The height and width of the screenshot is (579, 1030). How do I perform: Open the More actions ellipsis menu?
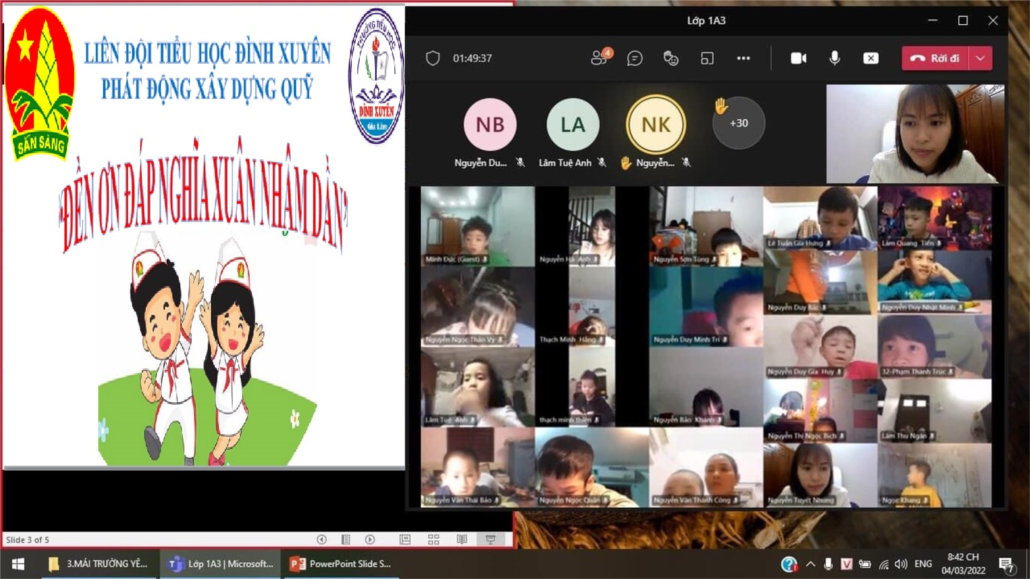pos(743,58)
